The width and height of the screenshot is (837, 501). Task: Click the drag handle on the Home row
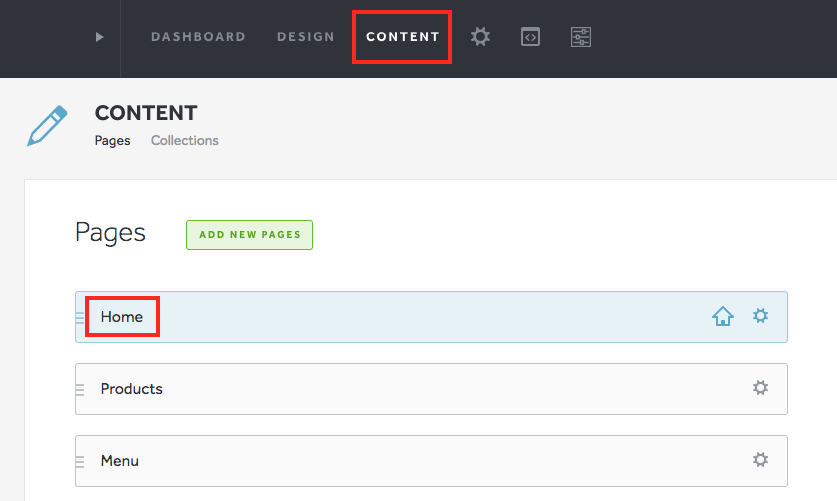(x=80, y=317)
